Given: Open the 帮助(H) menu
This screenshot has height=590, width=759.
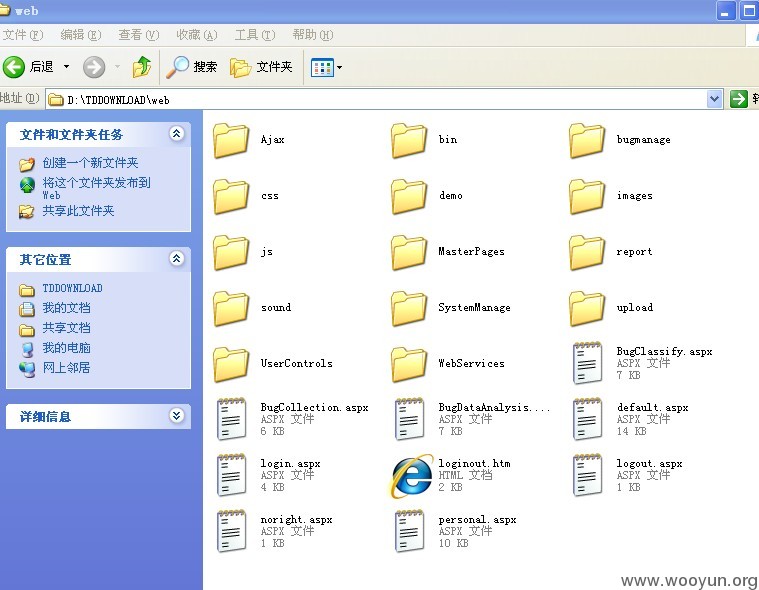Looking at the screenshot, I should tap(313, 35).
